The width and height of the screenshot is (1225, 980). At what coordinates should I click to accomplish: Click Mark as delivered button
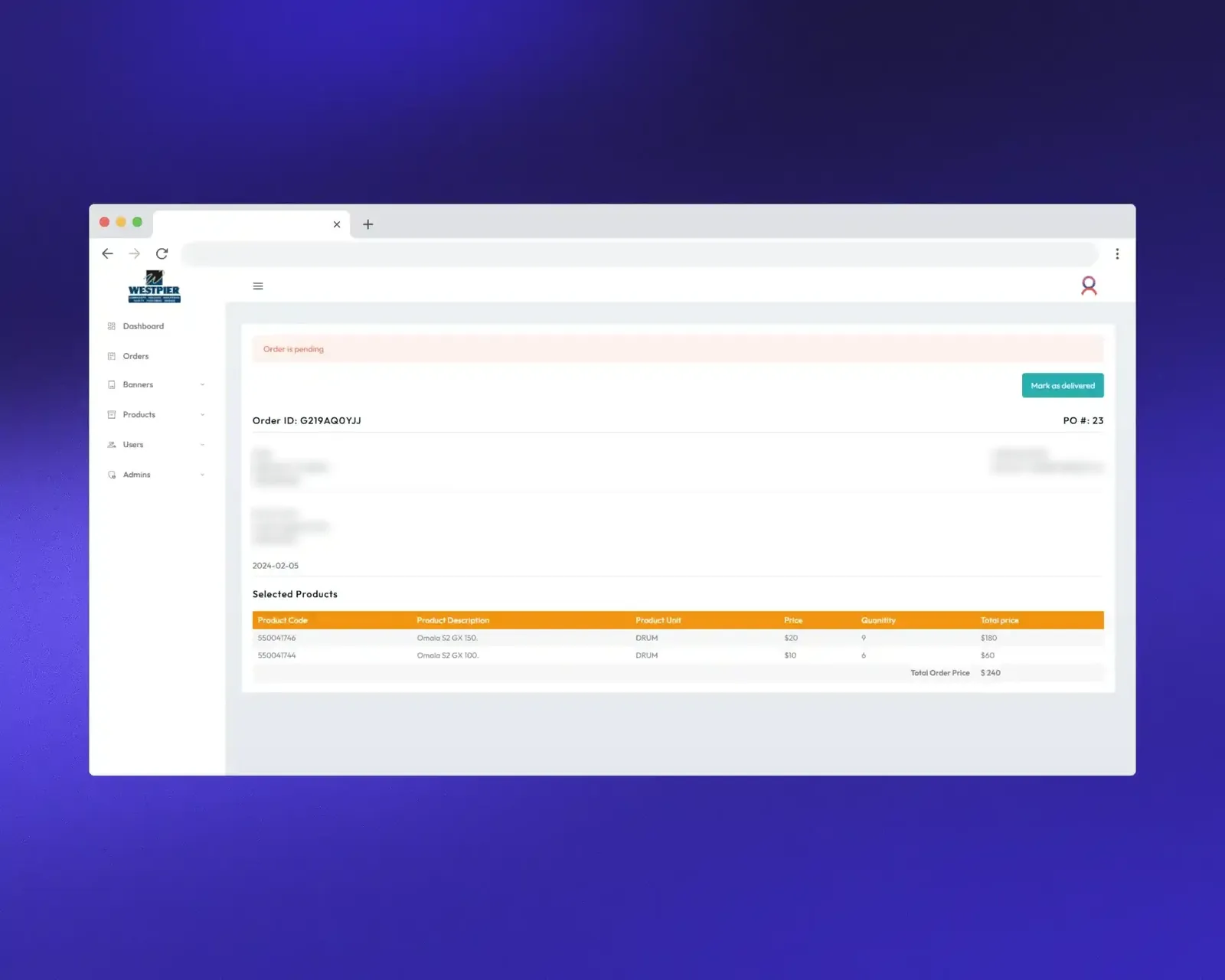pos(1063,385)
